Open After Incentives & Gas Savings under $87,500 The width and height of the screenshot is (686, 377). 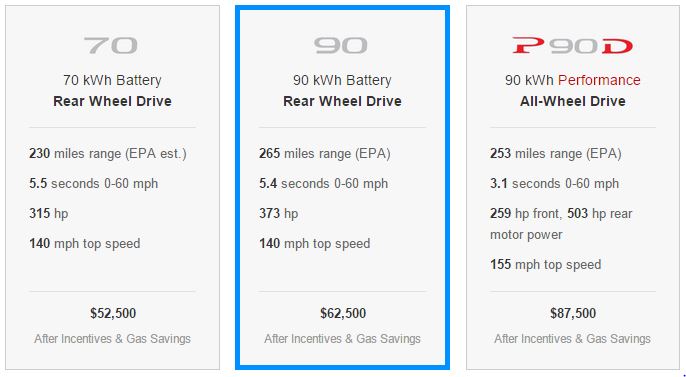point(573,339)
